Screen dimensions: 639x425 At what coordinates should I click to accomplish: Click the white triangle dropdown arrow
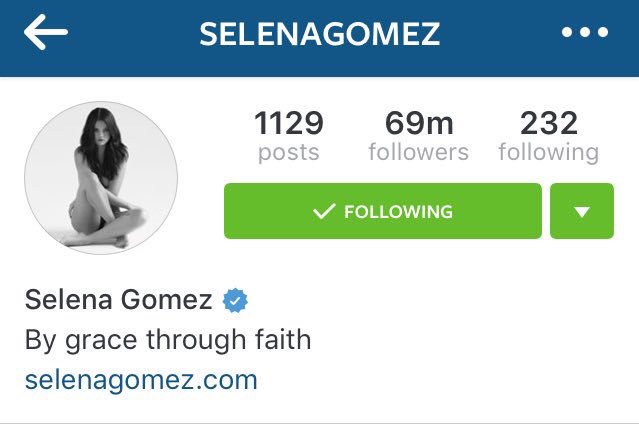click(x=582, y=212)
